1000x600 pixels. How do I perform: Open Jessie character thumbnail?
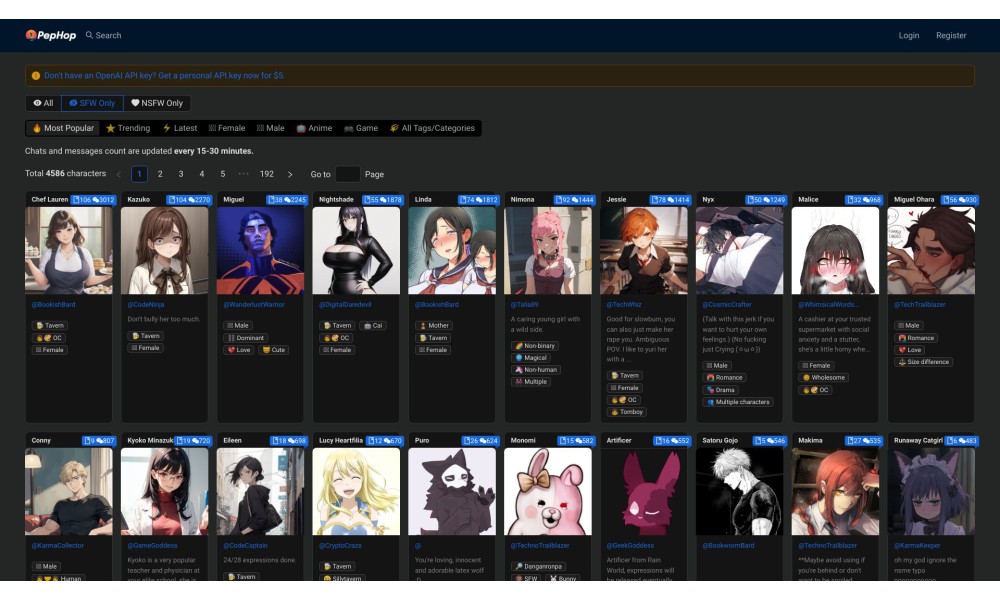(x=643, y=251)
